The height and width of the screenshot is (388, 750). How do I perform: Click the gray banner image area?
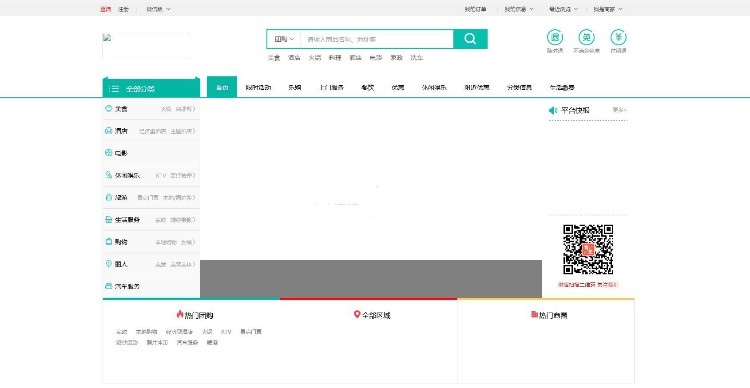tap(371, 279)
